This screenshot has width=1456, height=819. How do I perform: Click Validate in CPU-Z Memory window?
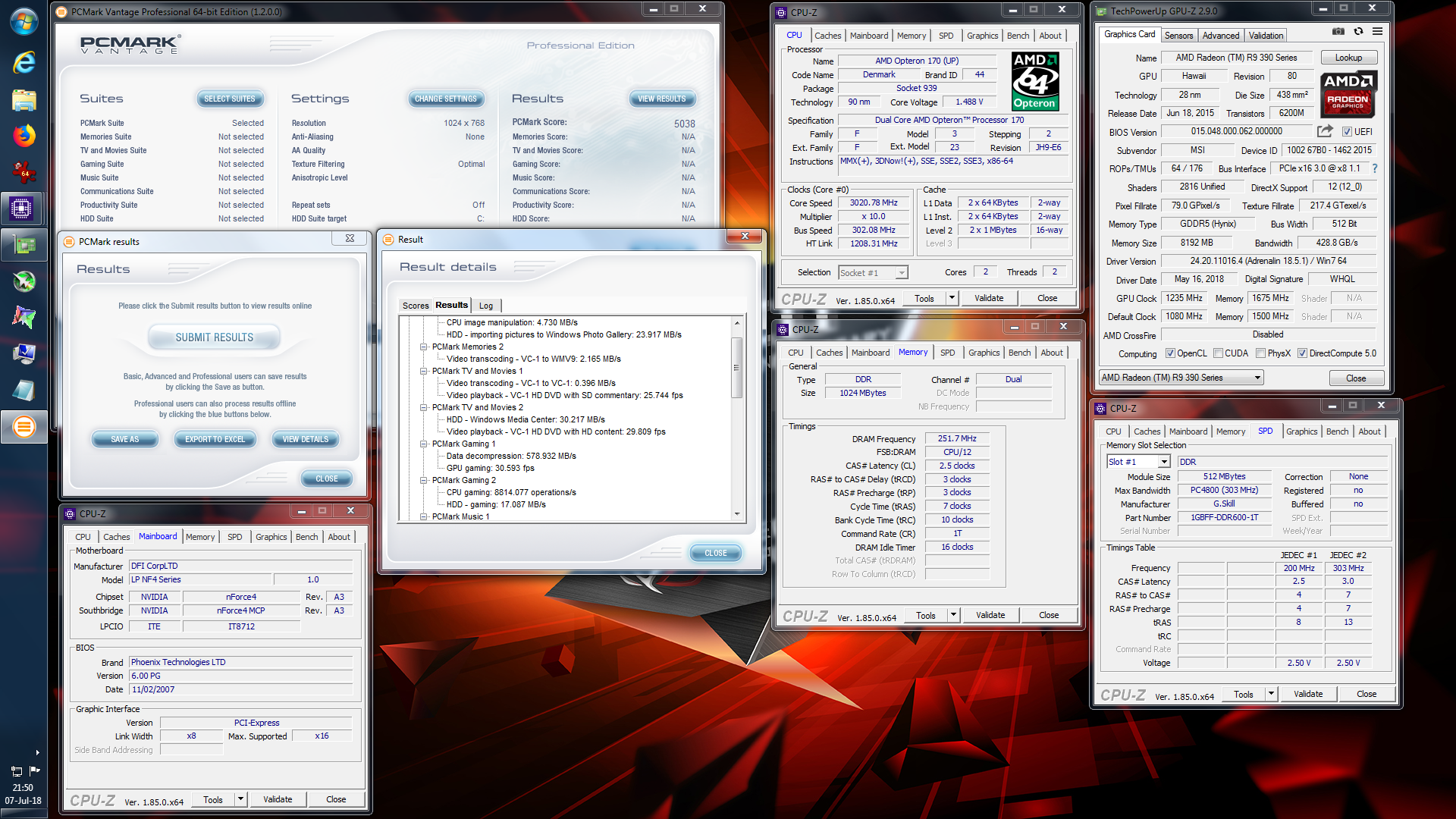coord(990,615)
